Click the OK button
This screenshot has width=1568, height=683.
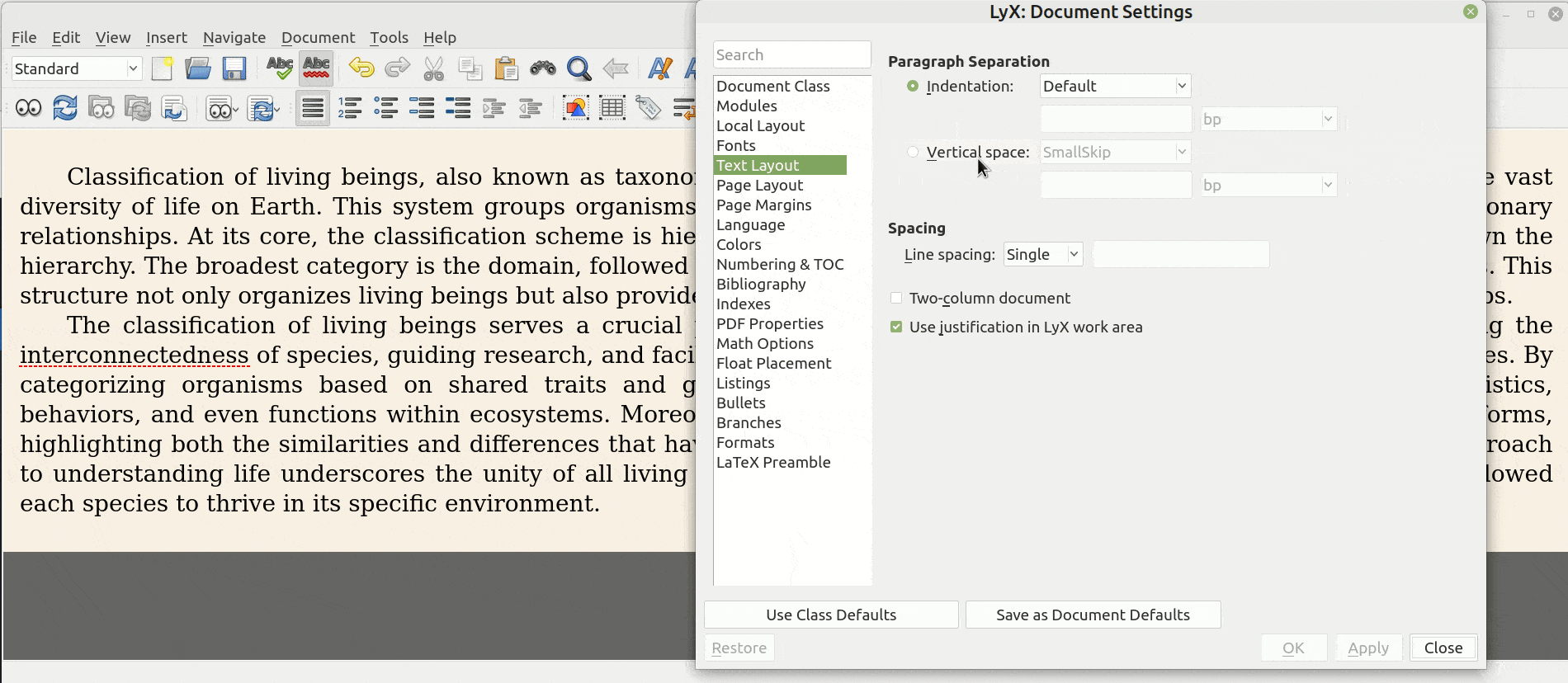[1293, 648]
